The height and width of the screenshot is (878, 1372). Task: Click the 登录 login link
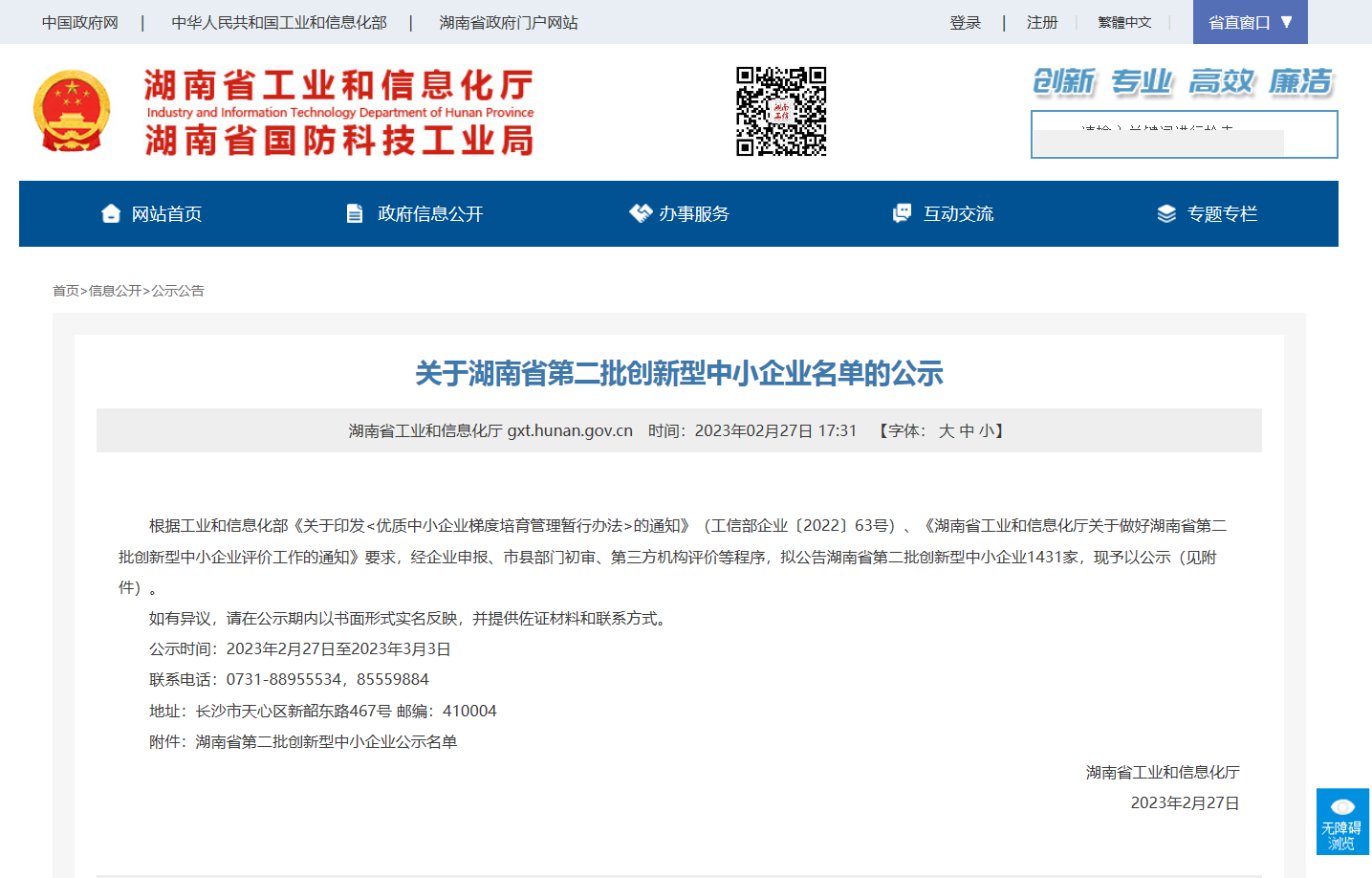(965, 22)
